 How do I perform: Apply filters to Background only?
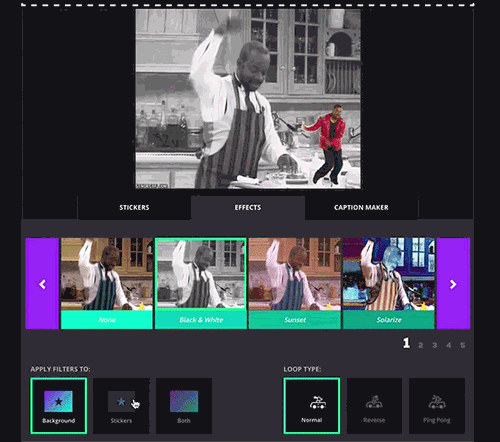59,406
